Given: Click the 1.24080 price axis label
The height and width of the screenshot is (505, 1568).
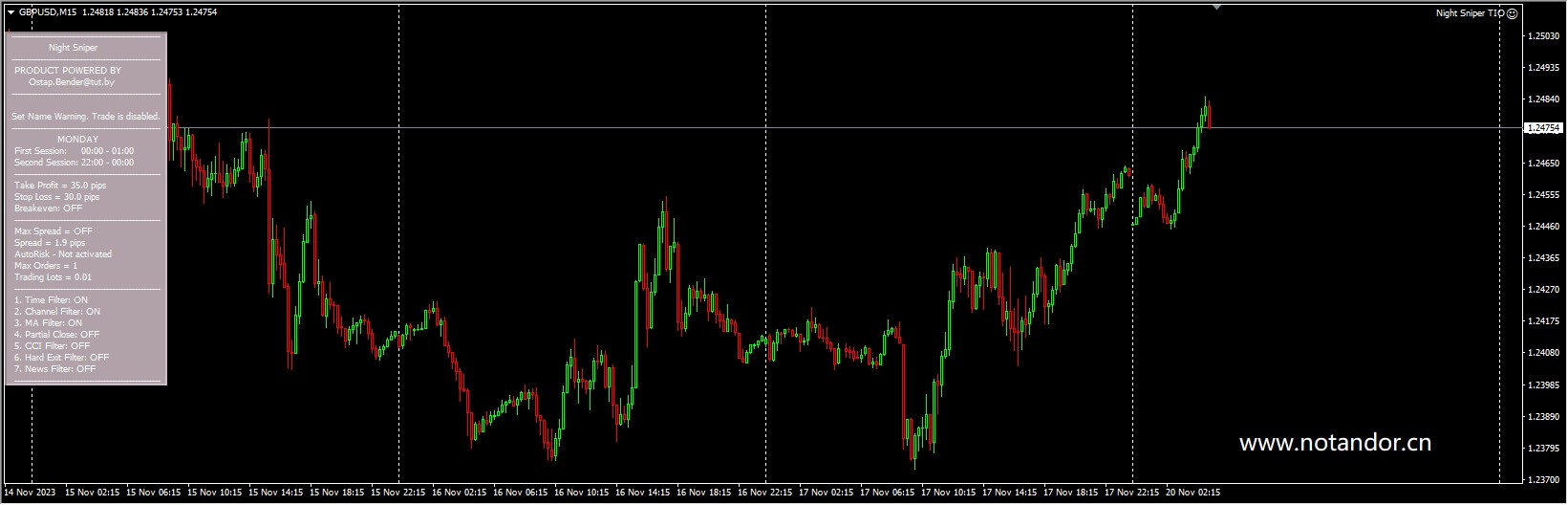Looking at the screenshot, I should point(1544,353).
